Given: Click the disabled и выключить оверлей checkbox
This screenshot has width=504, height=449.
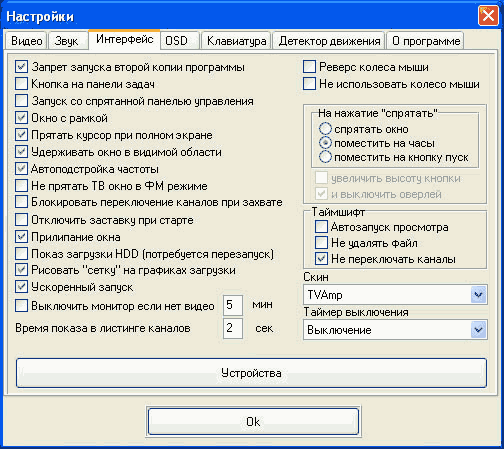Looking at the screenshot, I should point(321,194).
